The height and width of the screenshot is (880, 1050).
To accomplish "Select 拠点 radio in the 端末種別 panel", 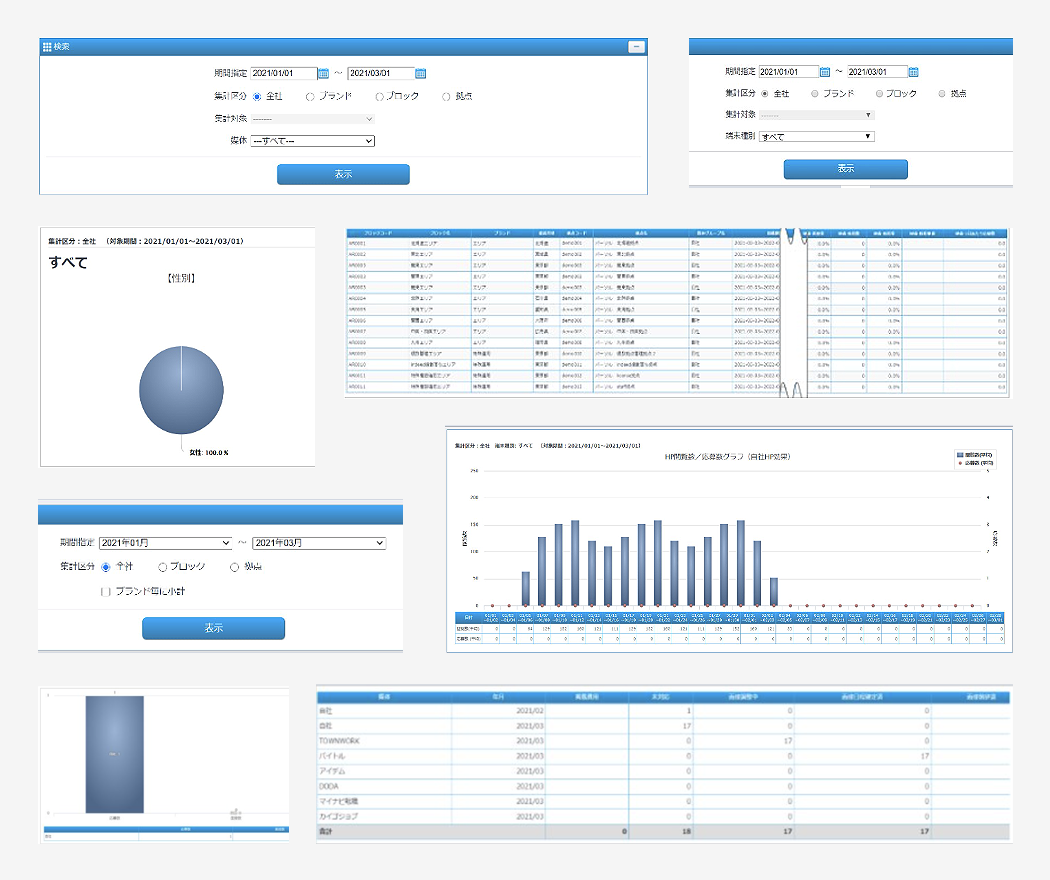I will pos(942,93).
